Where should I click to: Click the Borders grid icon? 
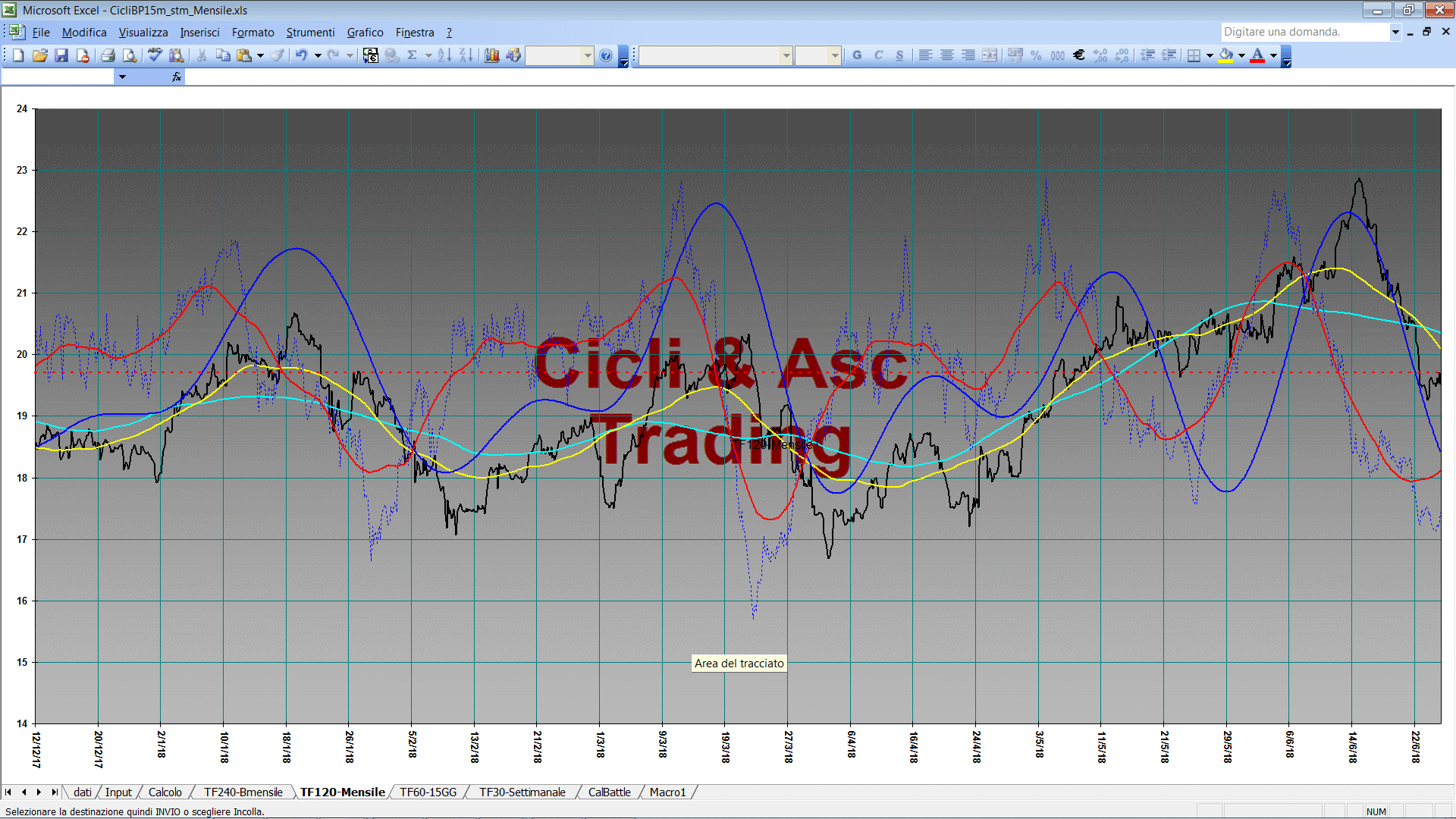pyautogui.click(x=1194, y=55)
